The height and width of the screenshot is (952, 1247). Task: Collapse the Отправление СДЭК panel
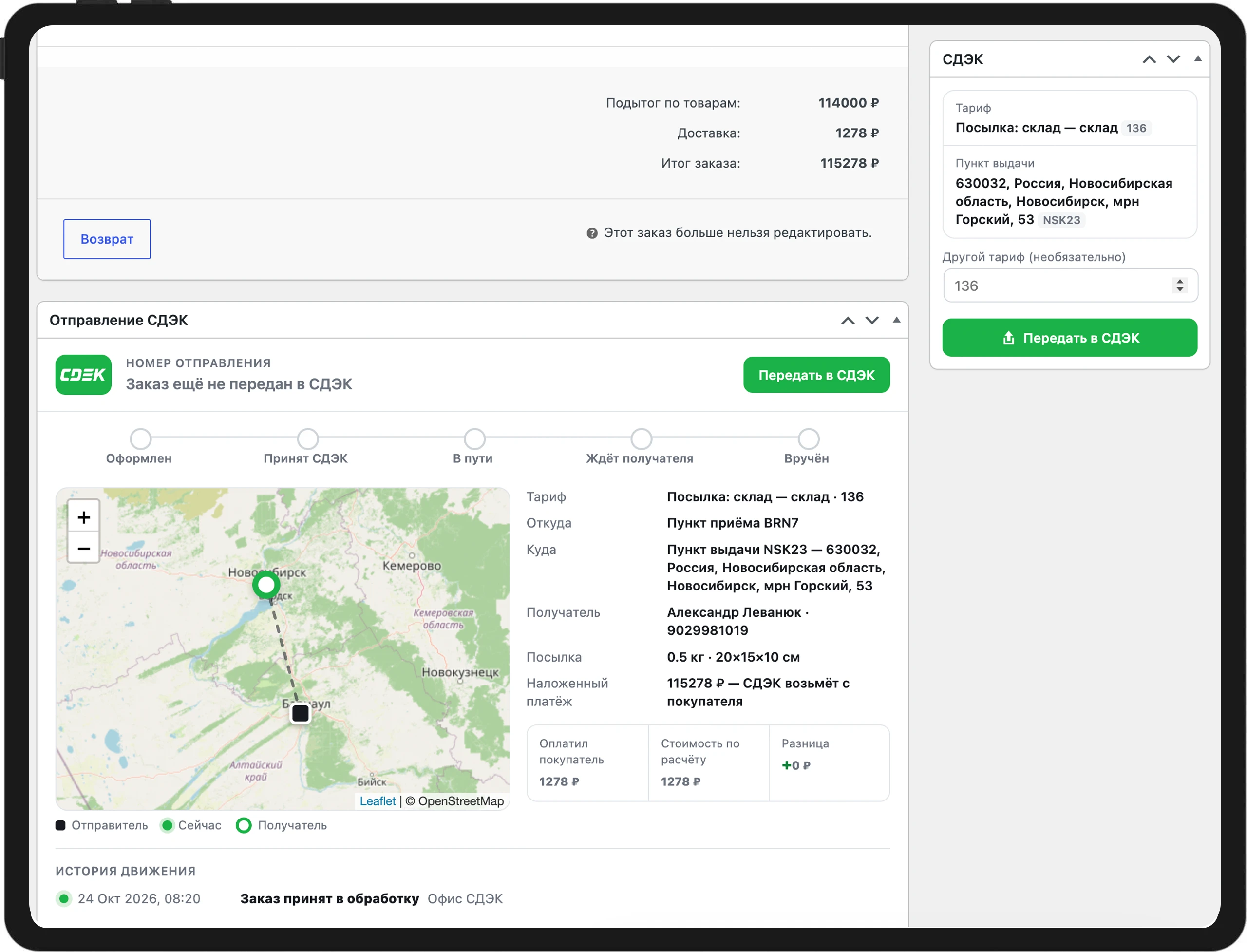[x=896, y=320]
